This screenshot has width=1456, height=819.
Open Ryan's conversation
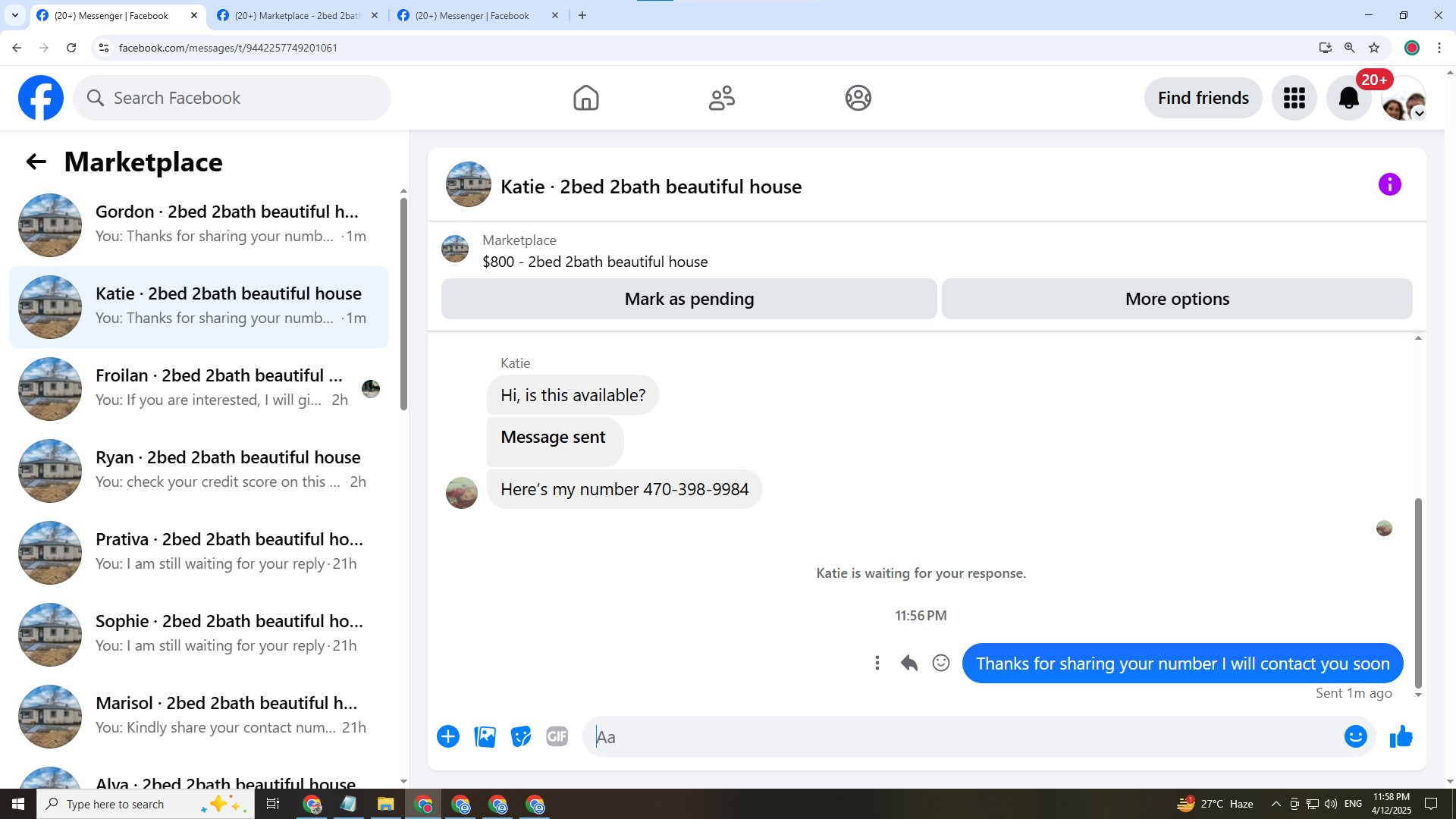(199, 470)
